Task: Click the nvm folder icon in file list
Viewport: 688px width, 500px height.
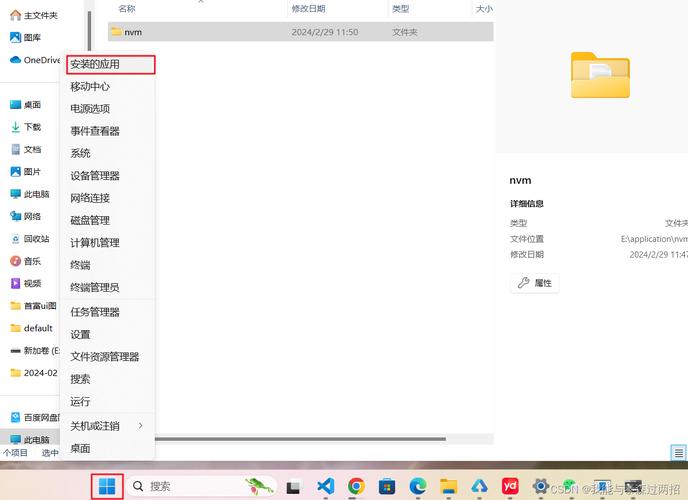Action: pos(116,32)
